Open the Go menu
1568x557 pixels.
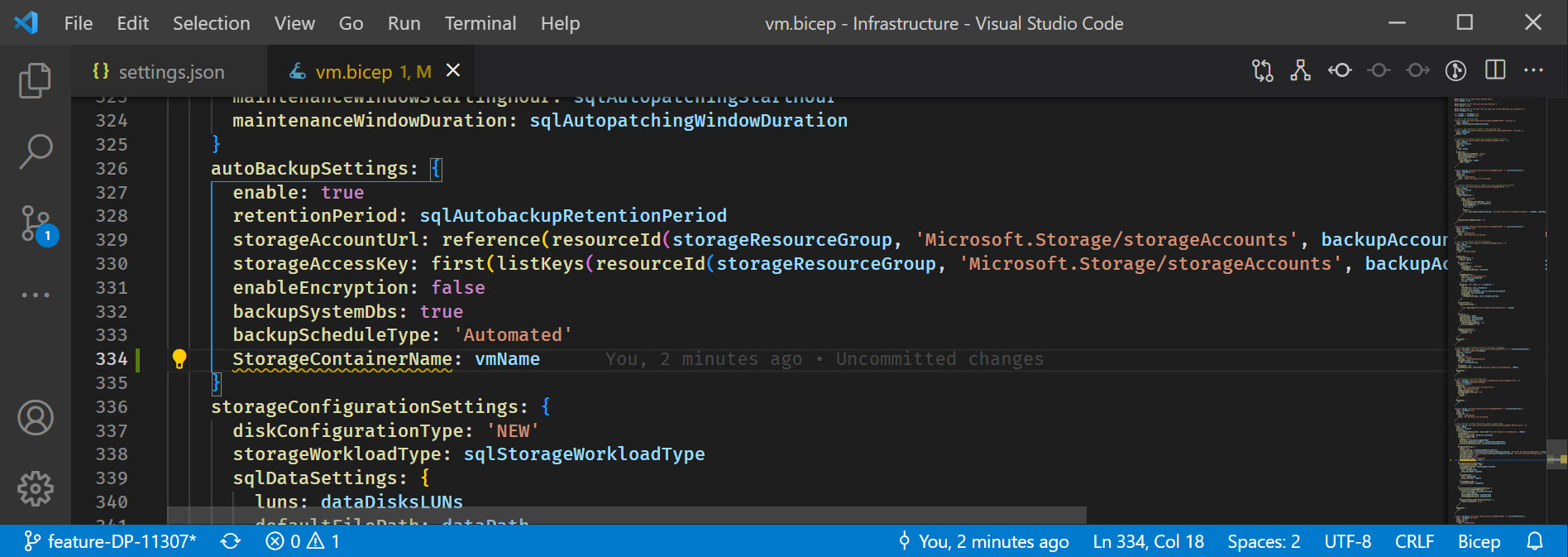click(351, 23)
